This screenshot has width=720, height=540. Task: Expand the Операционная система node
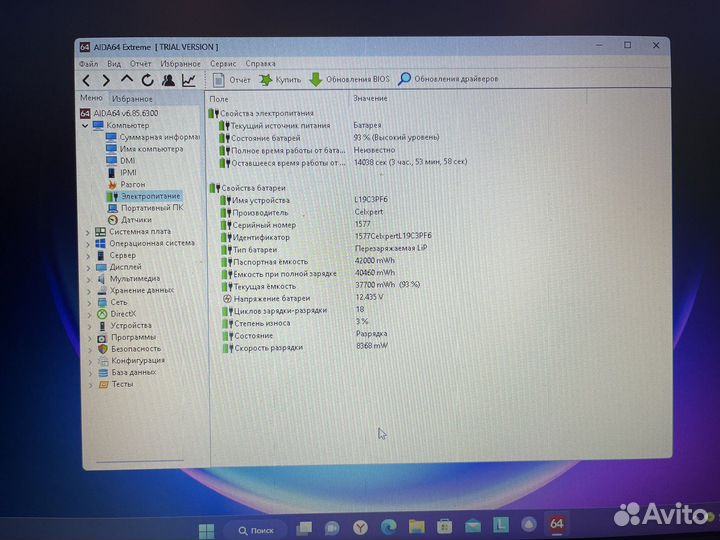click(x=88, y=244)
